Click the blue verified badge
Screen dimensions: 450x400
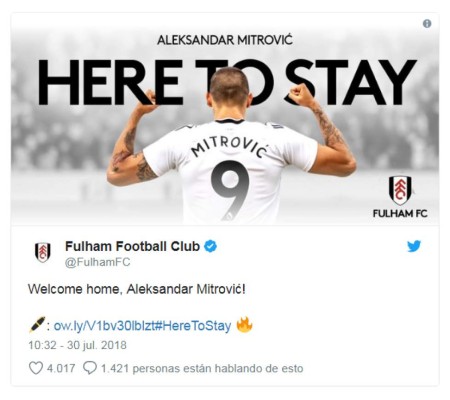(210, 246)
